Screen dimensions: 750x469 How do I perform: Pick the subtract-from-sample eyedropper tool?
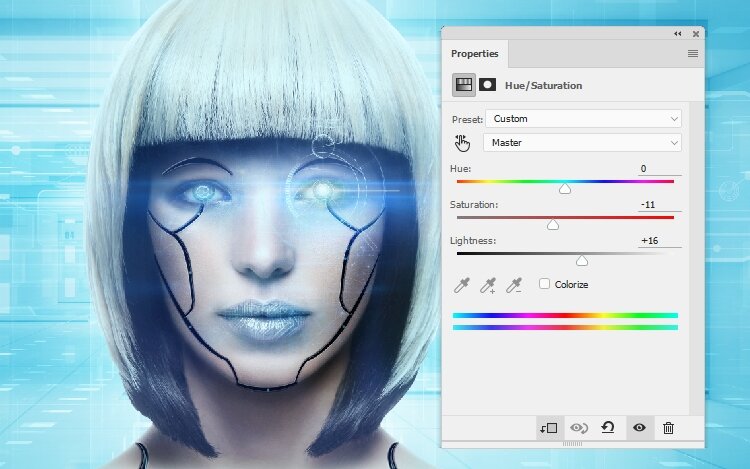pyautogui.click(x=514, y=285)
